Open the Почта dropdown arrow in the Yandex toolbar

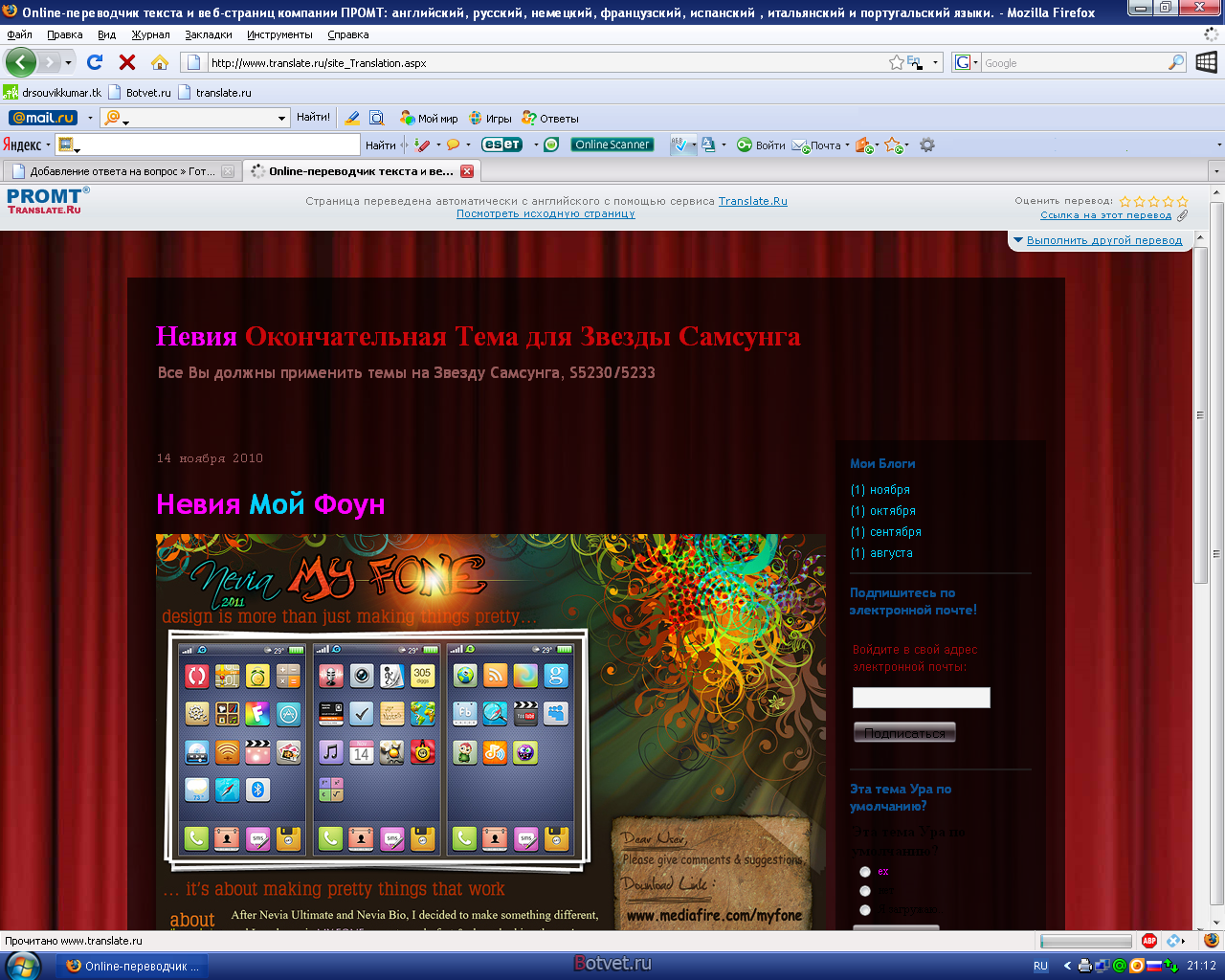[847, 145]
